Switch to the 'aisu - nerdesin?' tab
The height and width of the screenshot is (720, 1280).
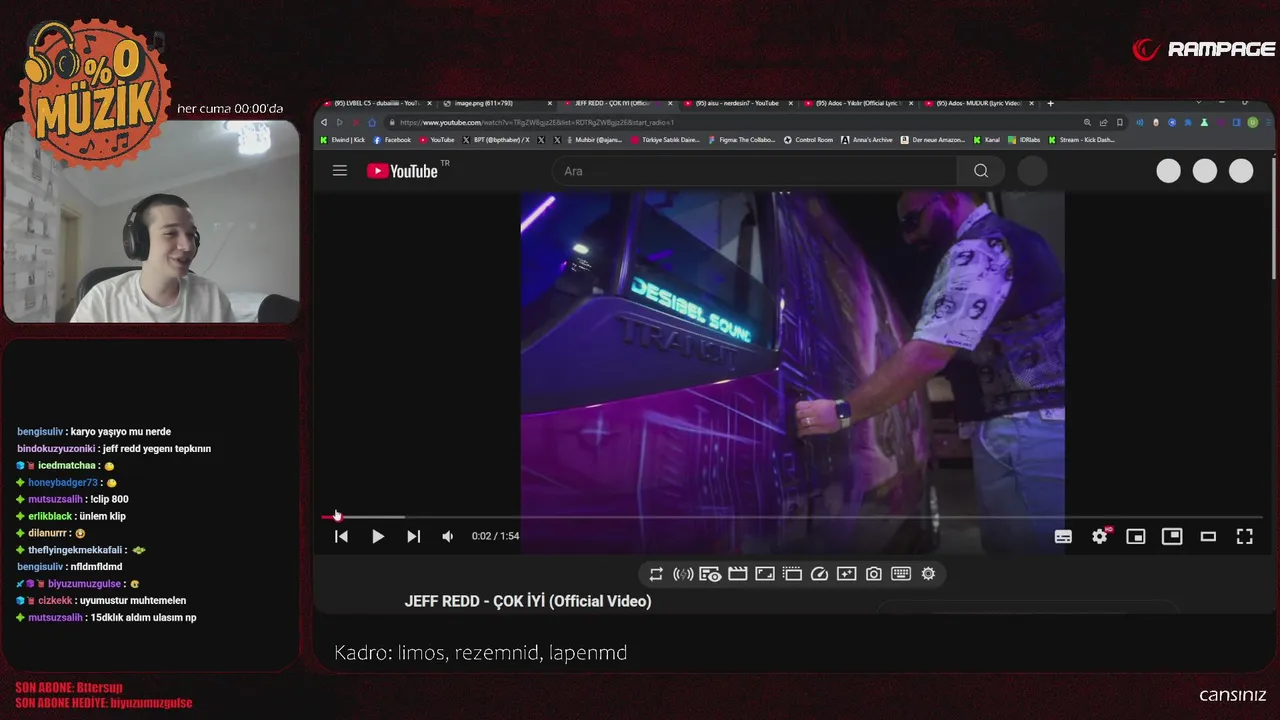point(737,103)
